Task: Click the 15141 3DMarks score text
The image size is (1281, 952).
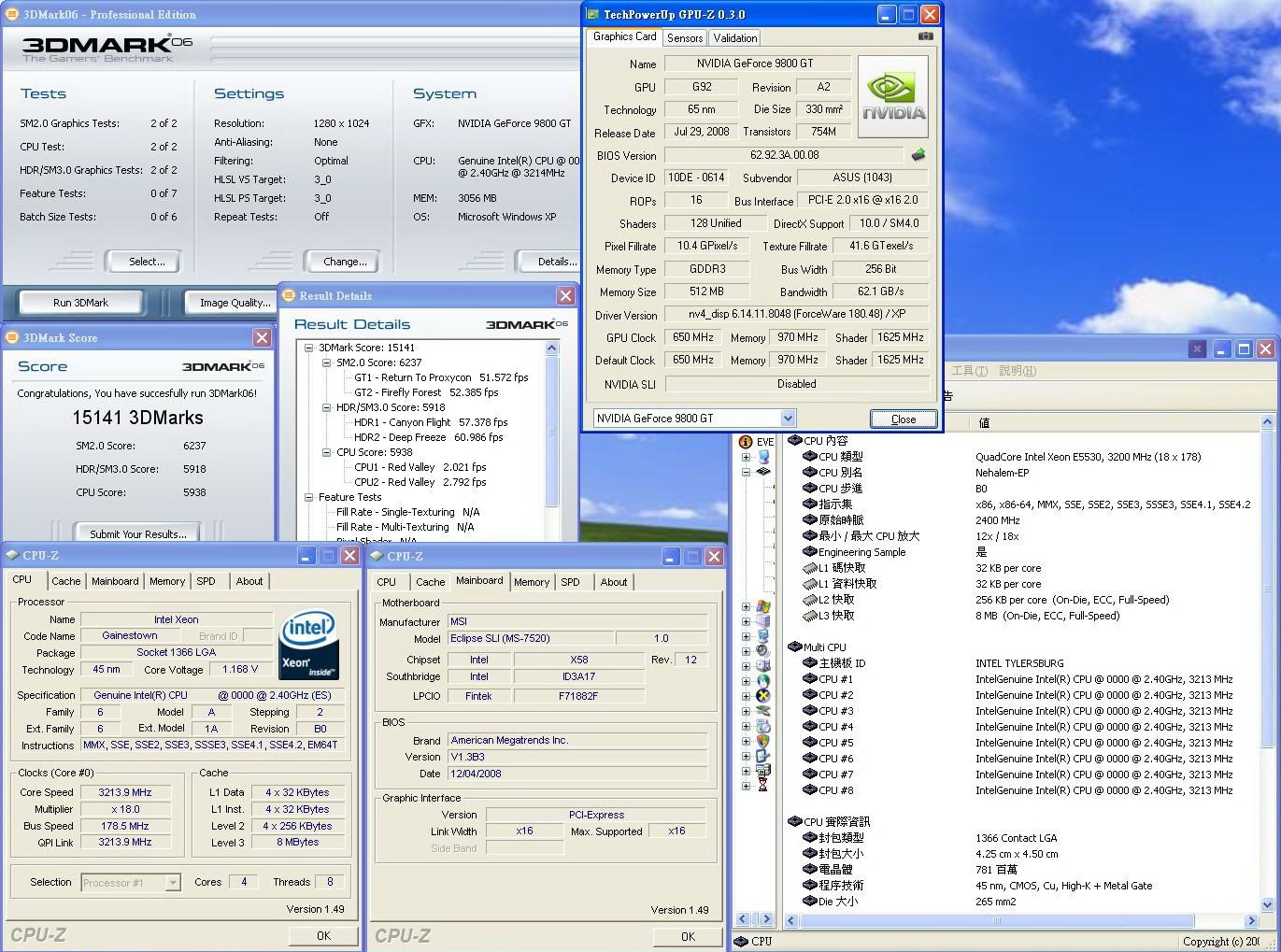Action: click(138, 418)
